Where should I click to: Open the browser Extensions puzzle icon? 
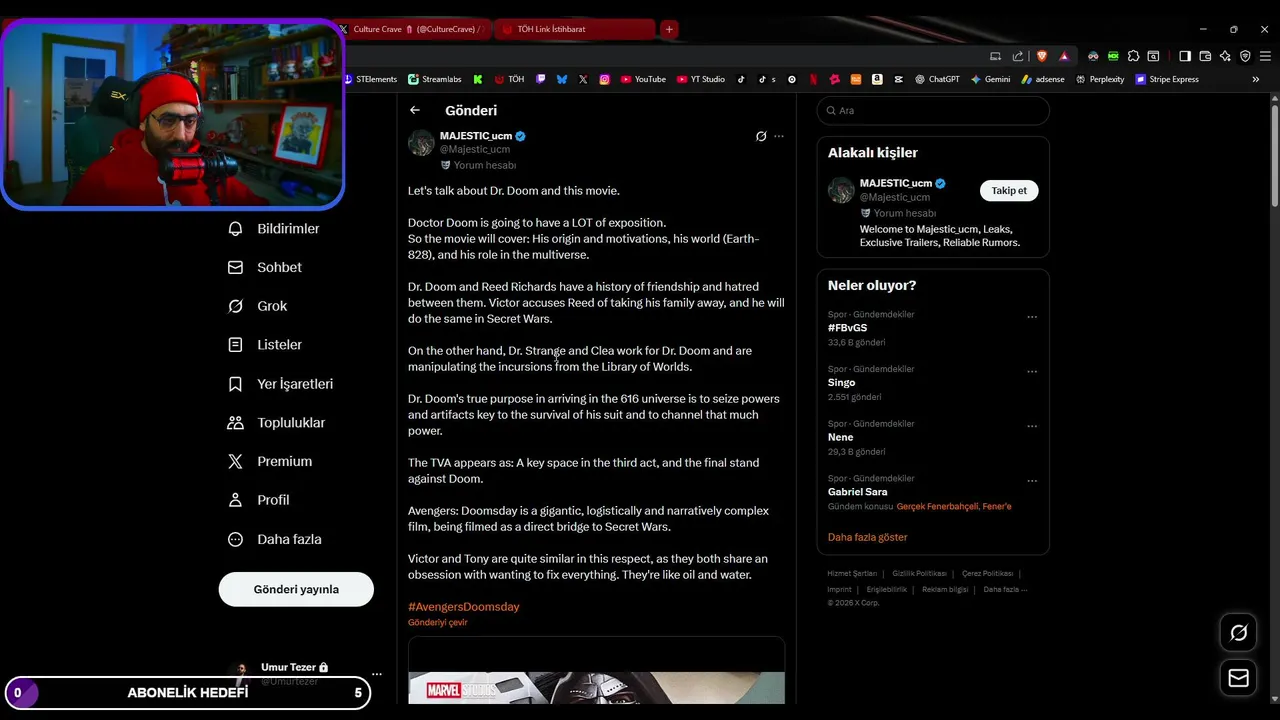pyautogui.click(x=1133, y=56)
